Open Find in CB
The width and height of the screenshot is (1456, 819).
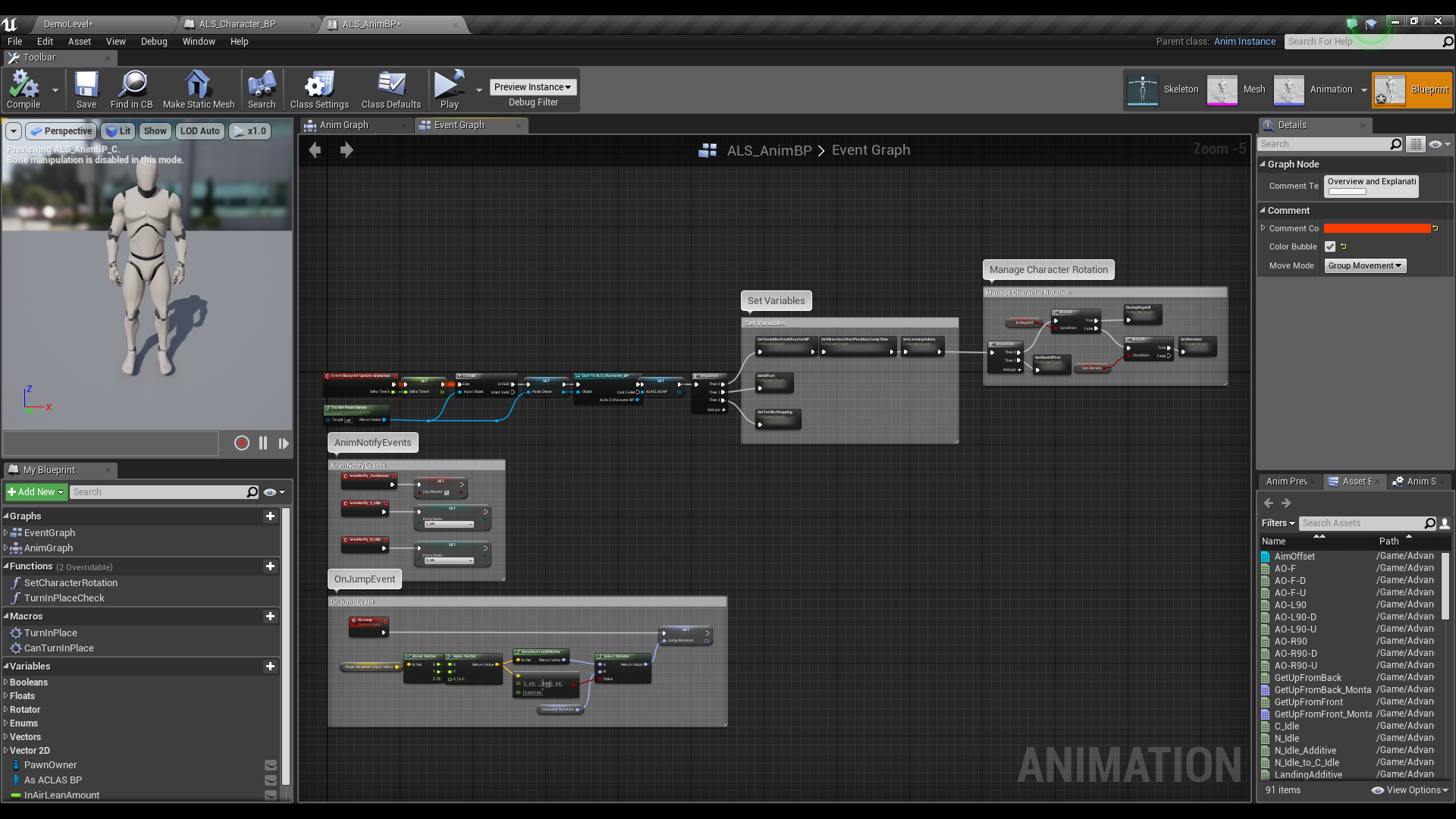(x=131, y=89)
